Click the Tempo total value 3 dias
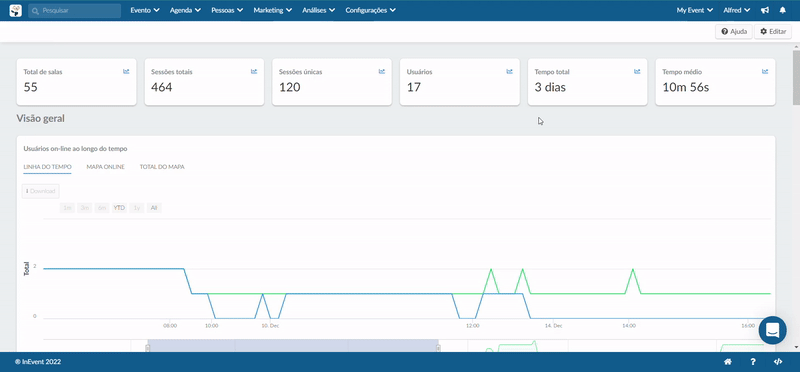Screen dimensions: 800x372 click(x=550, y=87)
